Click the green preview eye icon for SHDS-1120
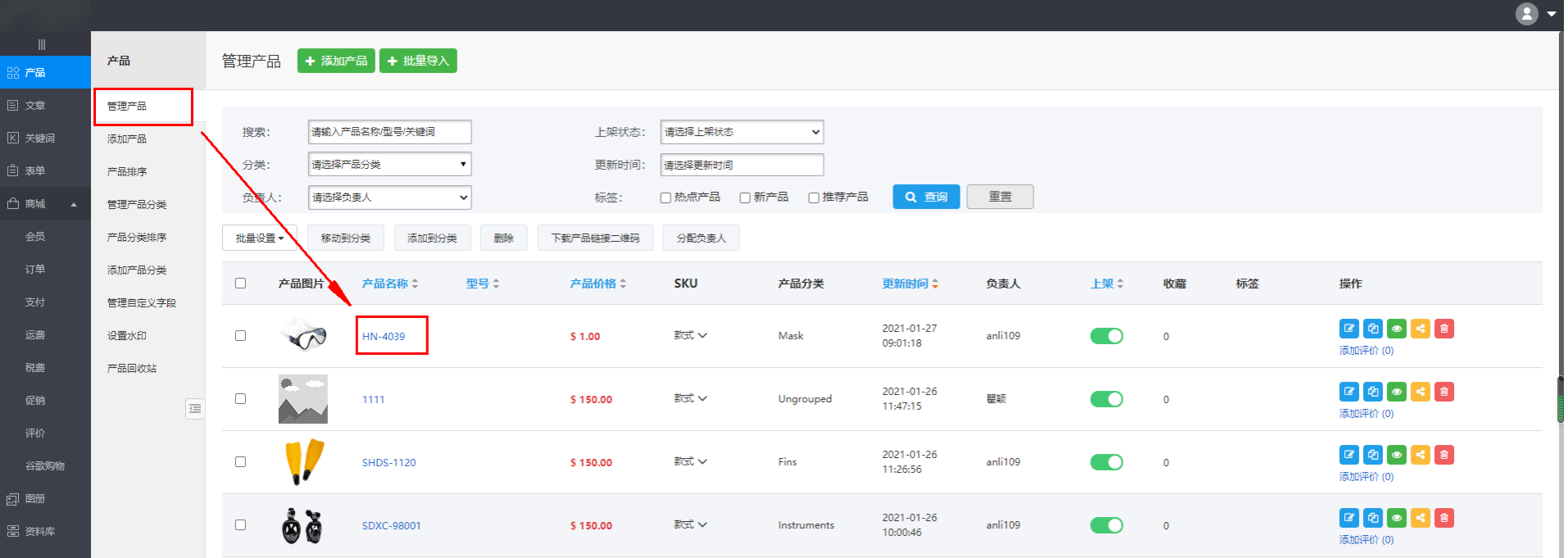This screenshot has width=1568, height=558. point(1397,455)
